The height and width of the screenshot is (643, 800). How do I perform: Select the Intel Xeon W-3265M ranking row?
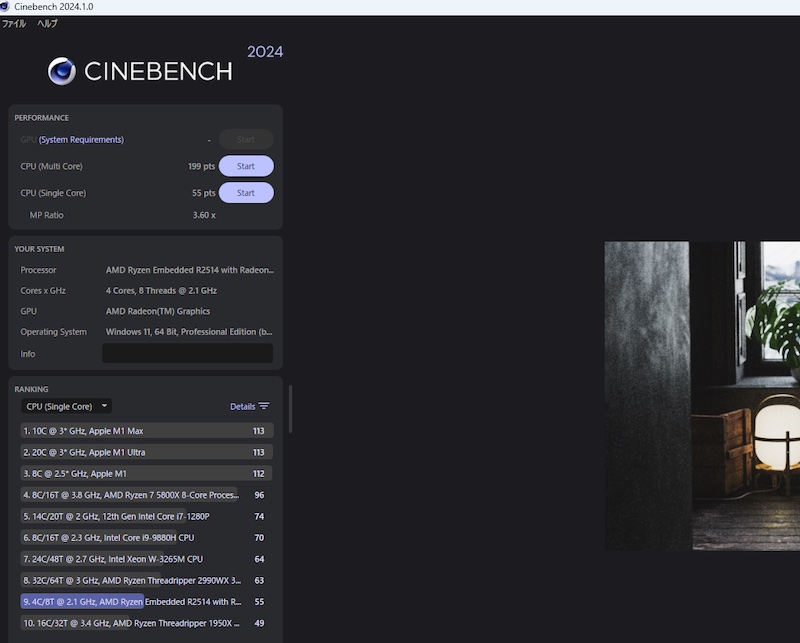[x=147, y=559]
